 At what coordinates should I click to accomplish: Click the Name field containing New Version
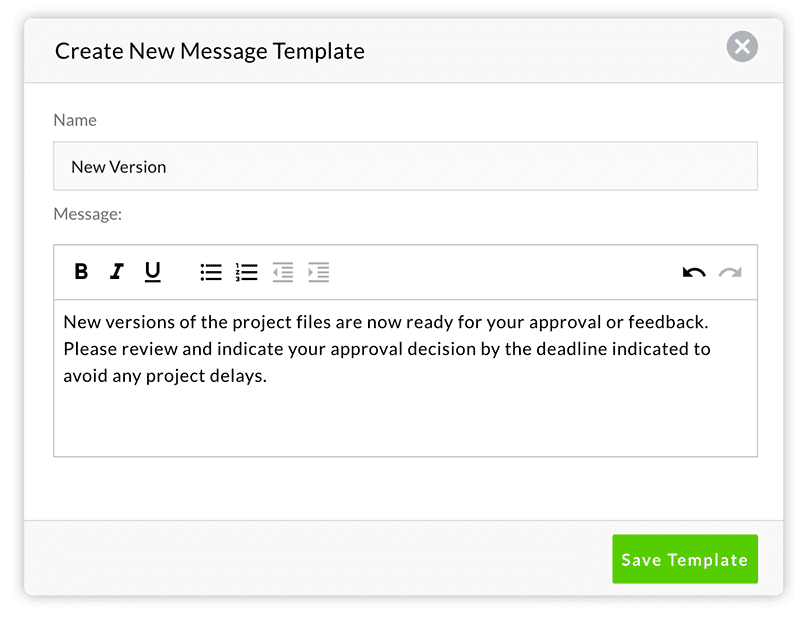coord(405,166)
